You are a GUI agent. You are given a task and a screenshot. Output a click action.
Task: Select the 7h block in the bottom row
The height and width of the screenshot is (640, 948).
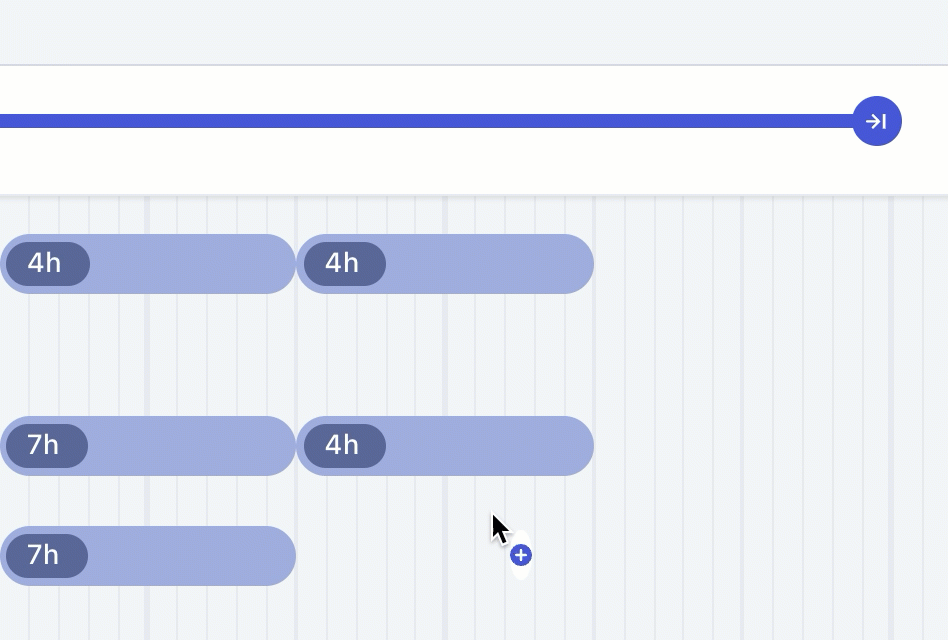(190, 556)
